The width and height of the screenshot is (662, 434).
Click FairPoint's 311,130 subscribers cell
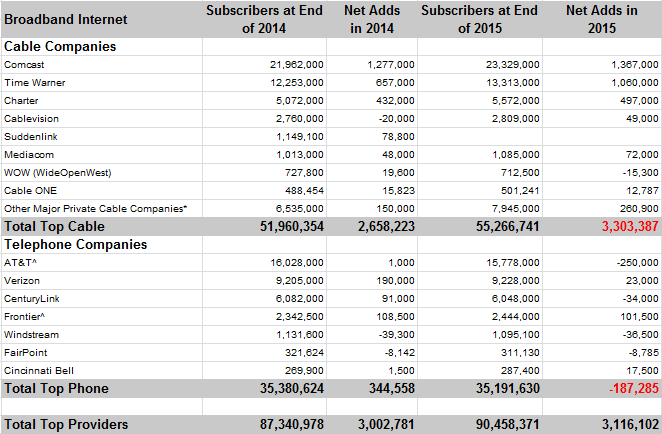pos(520,353)
